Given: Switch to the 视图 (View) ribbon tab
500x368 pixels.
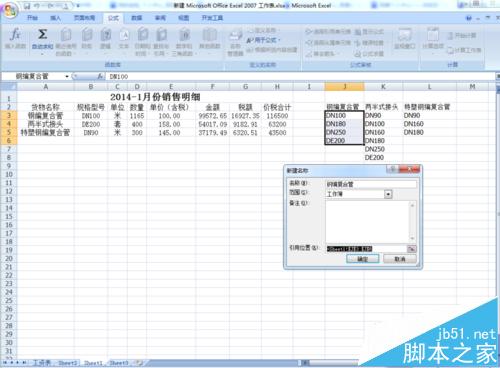Looking at the screenshot, I should pos(183,18).
